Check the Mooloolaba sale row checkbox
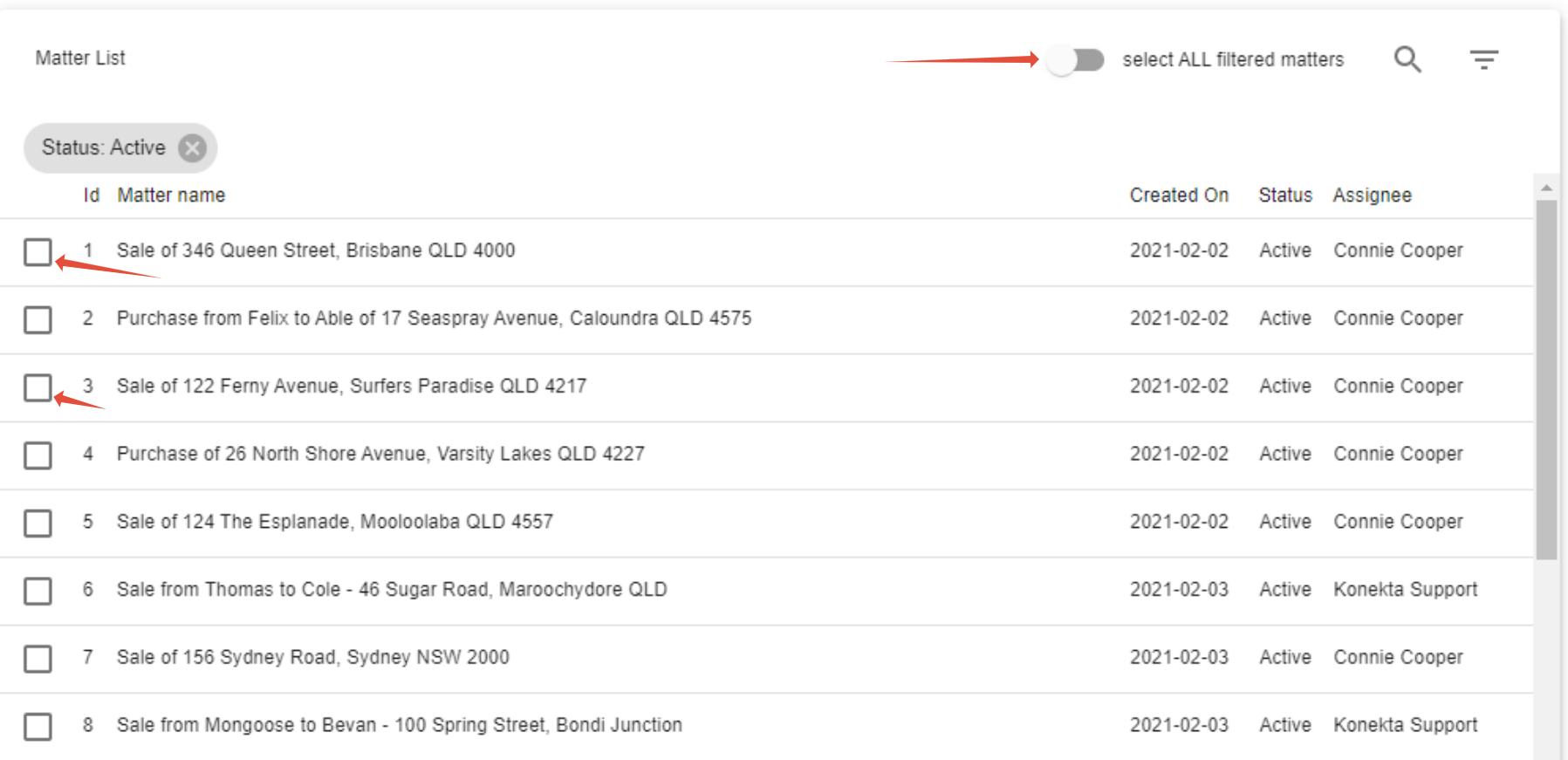The image size is (1568, 760). pyautogui.click(x=38, y=523)
